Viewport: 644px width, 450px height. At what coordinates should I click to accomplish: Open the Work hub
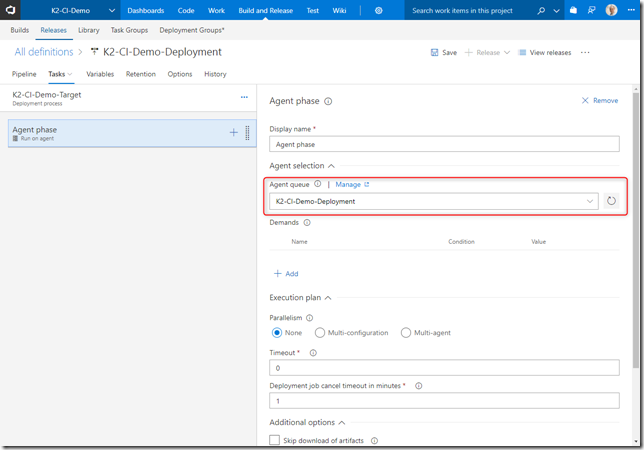coord(216,10)
